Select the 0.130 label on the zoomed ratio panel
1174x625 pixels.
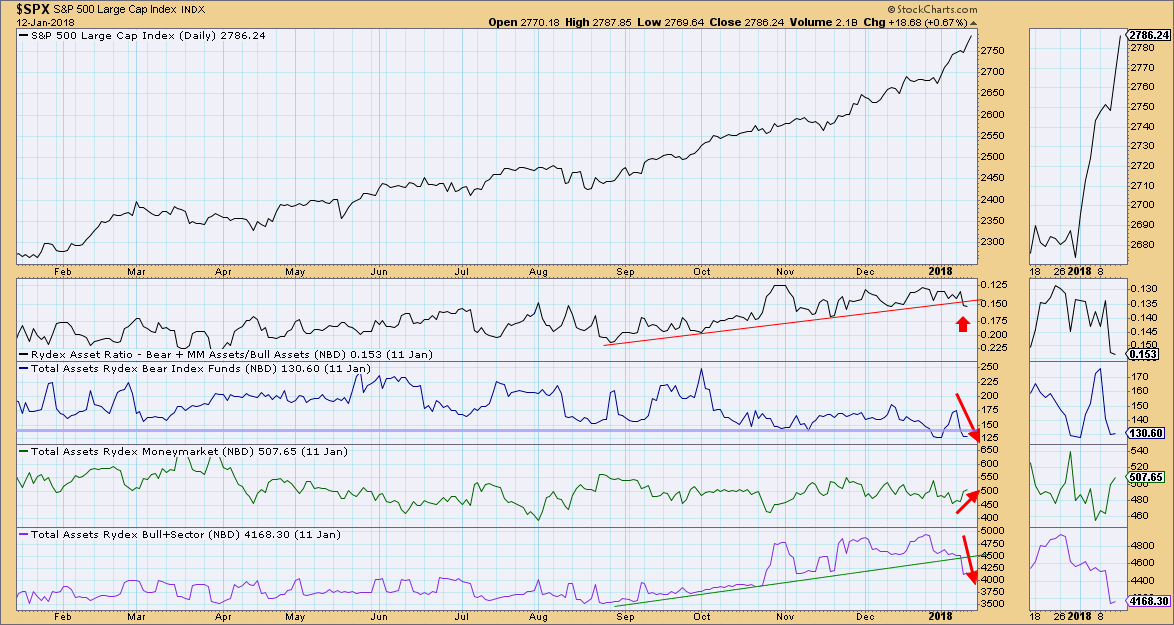click(1143, 289)
